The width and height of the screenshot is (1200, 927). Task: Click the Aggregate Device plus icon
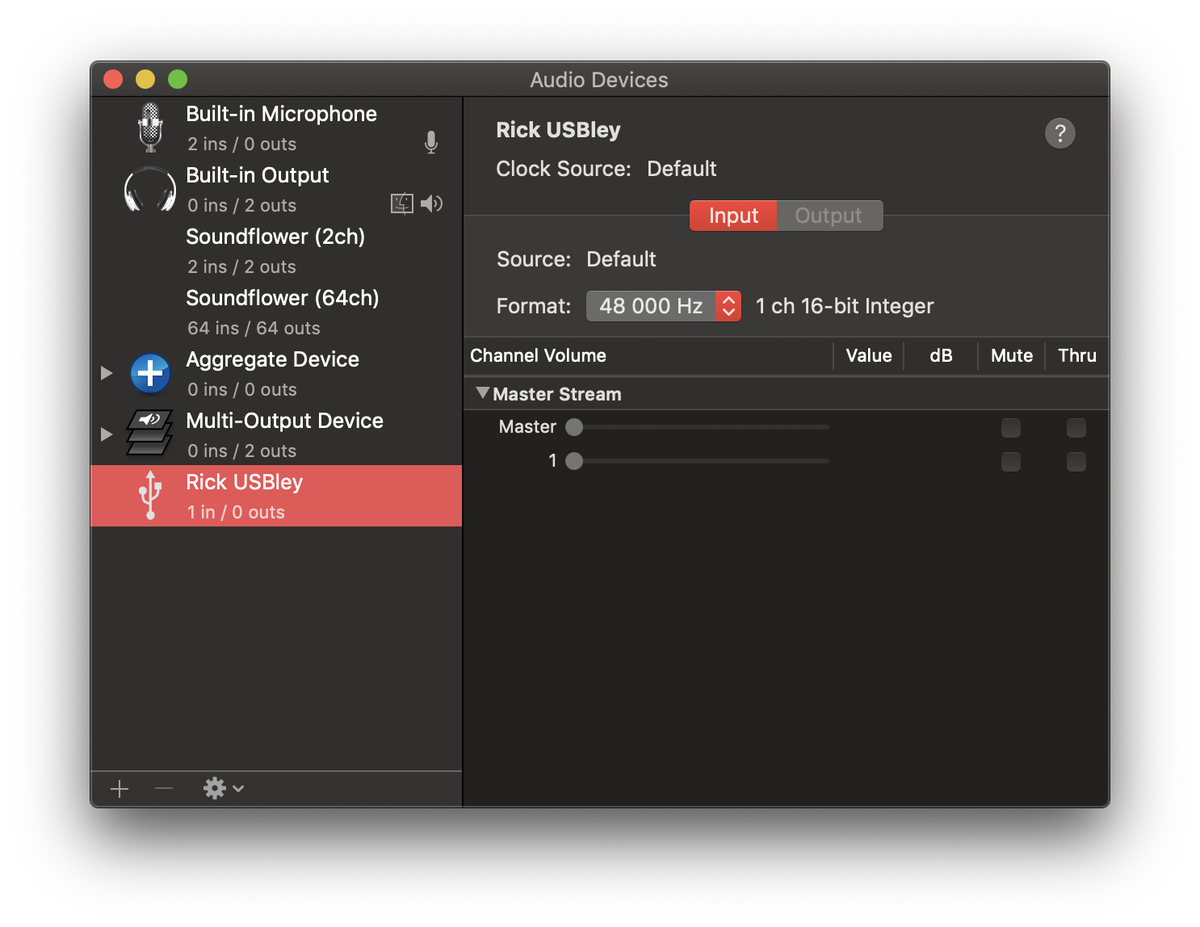click(x=150, y=373)
